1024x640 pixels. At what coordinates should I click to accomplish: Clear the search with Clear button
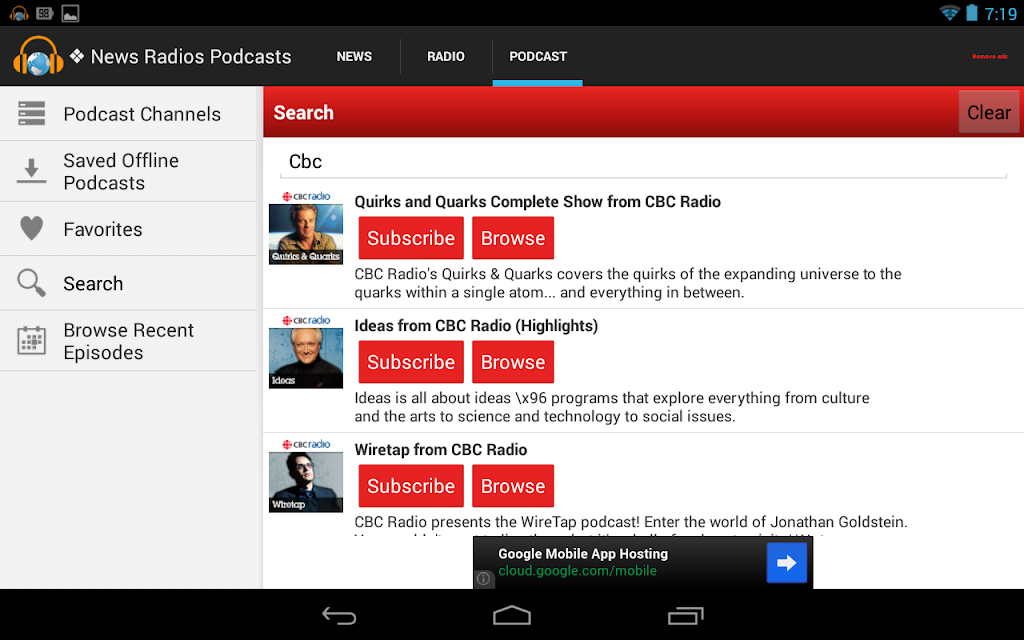[x=989, y=112]
